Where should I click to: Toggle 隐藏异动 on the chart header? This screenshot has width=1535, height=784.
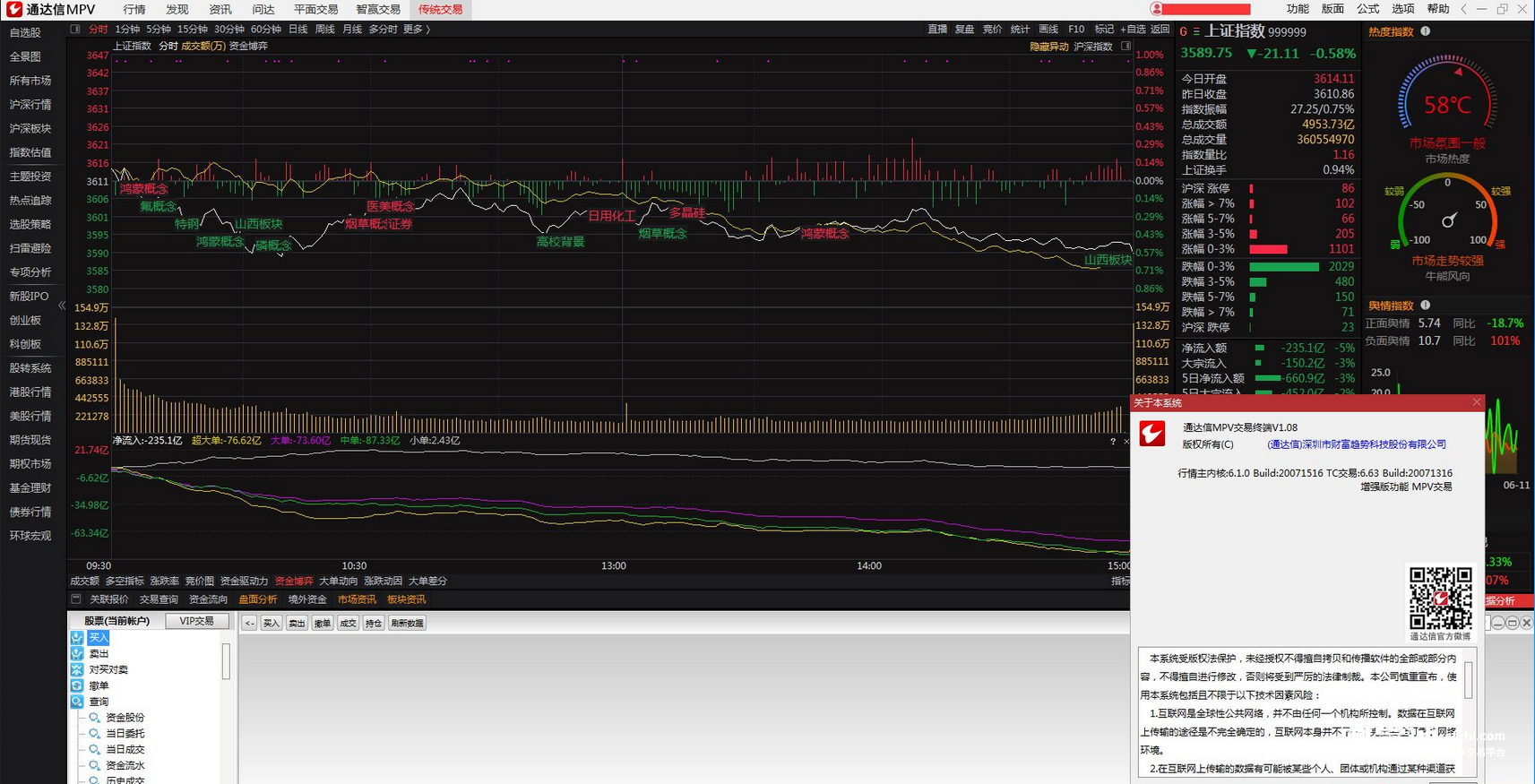click(1048, 47)
